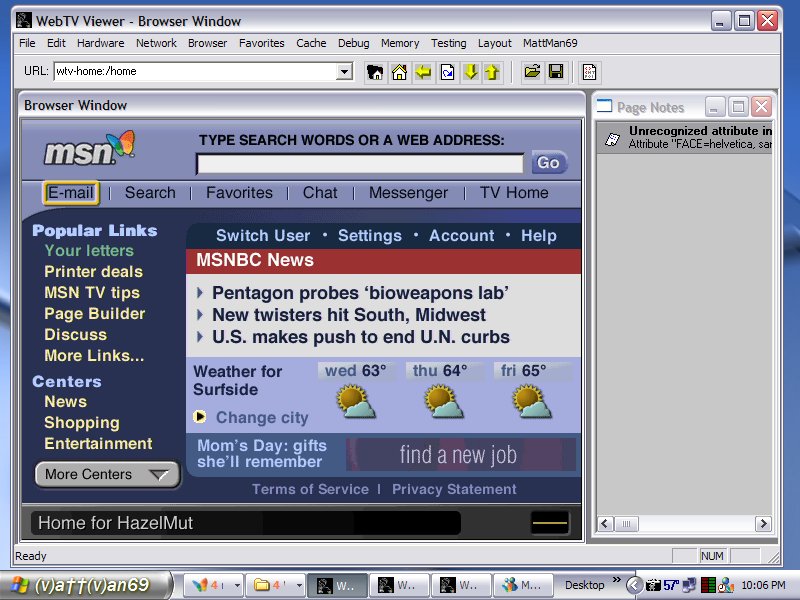Click the red-green meter tray icon
The image size is (800, 600).
click(708, 585)
